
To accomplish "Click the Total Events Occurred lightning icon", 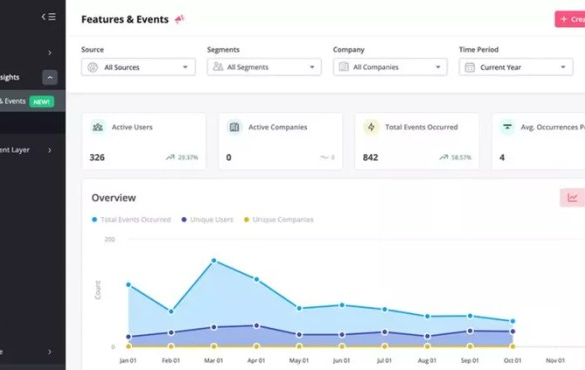I will [371, 127].
